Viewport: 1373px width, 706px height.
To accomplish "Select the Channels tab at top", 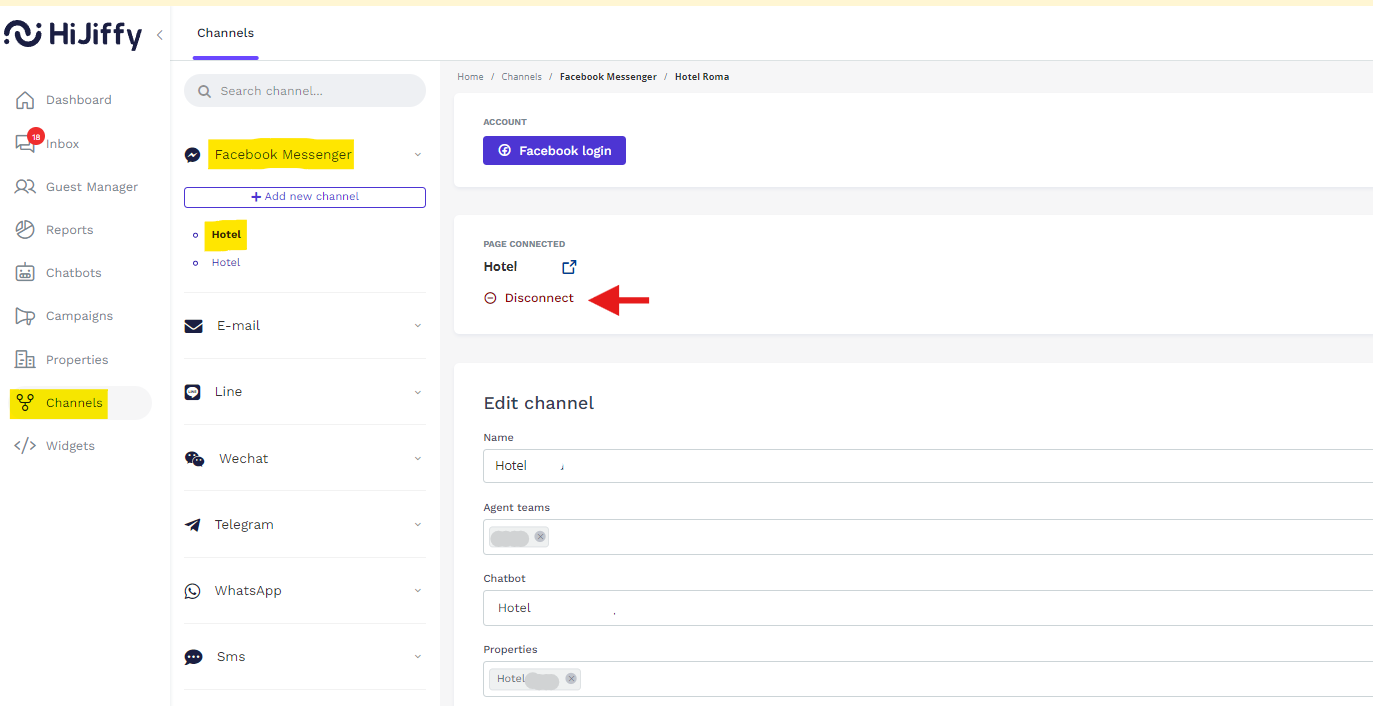I will pos(225,33).
